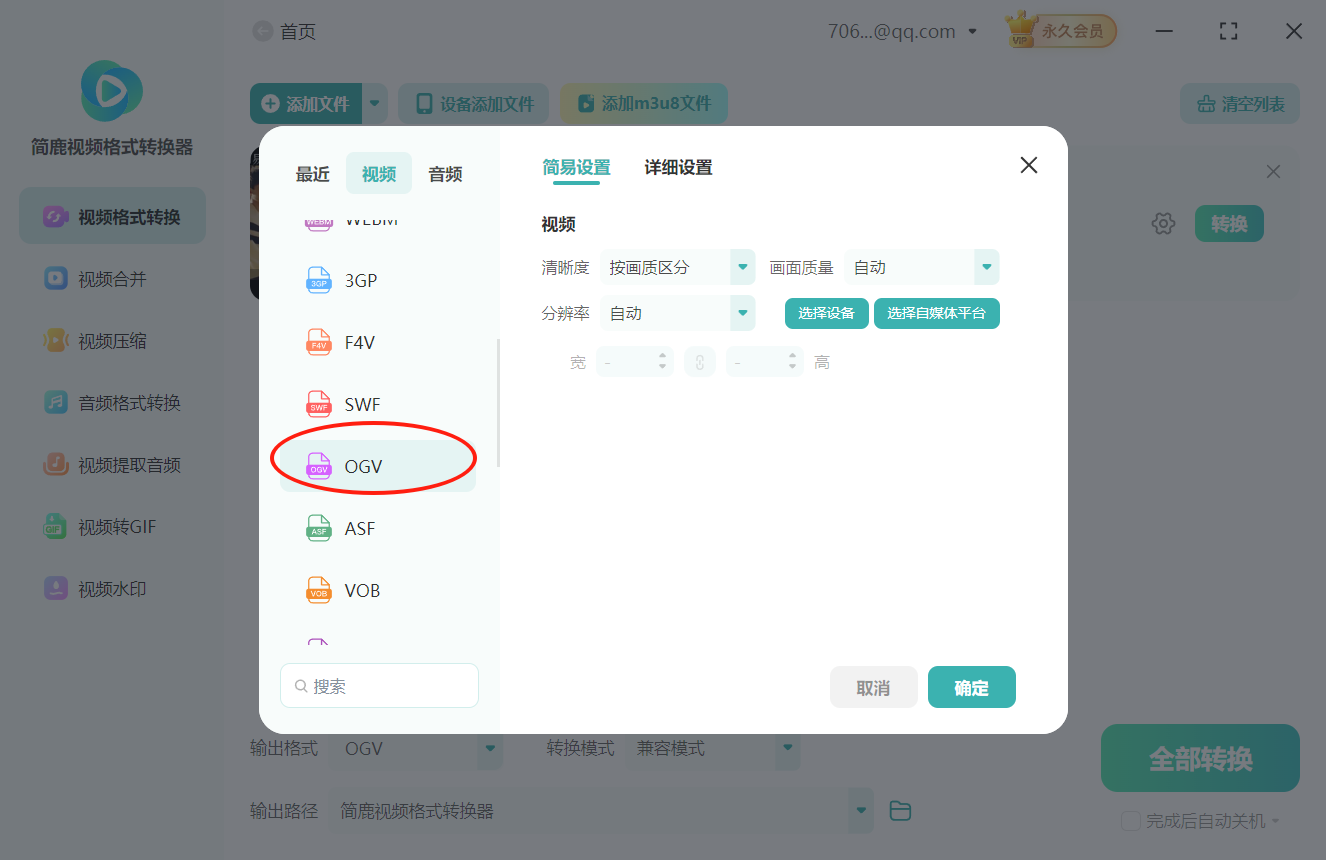
Task: Switch to the 音频 format category tab
Action: 444,173
